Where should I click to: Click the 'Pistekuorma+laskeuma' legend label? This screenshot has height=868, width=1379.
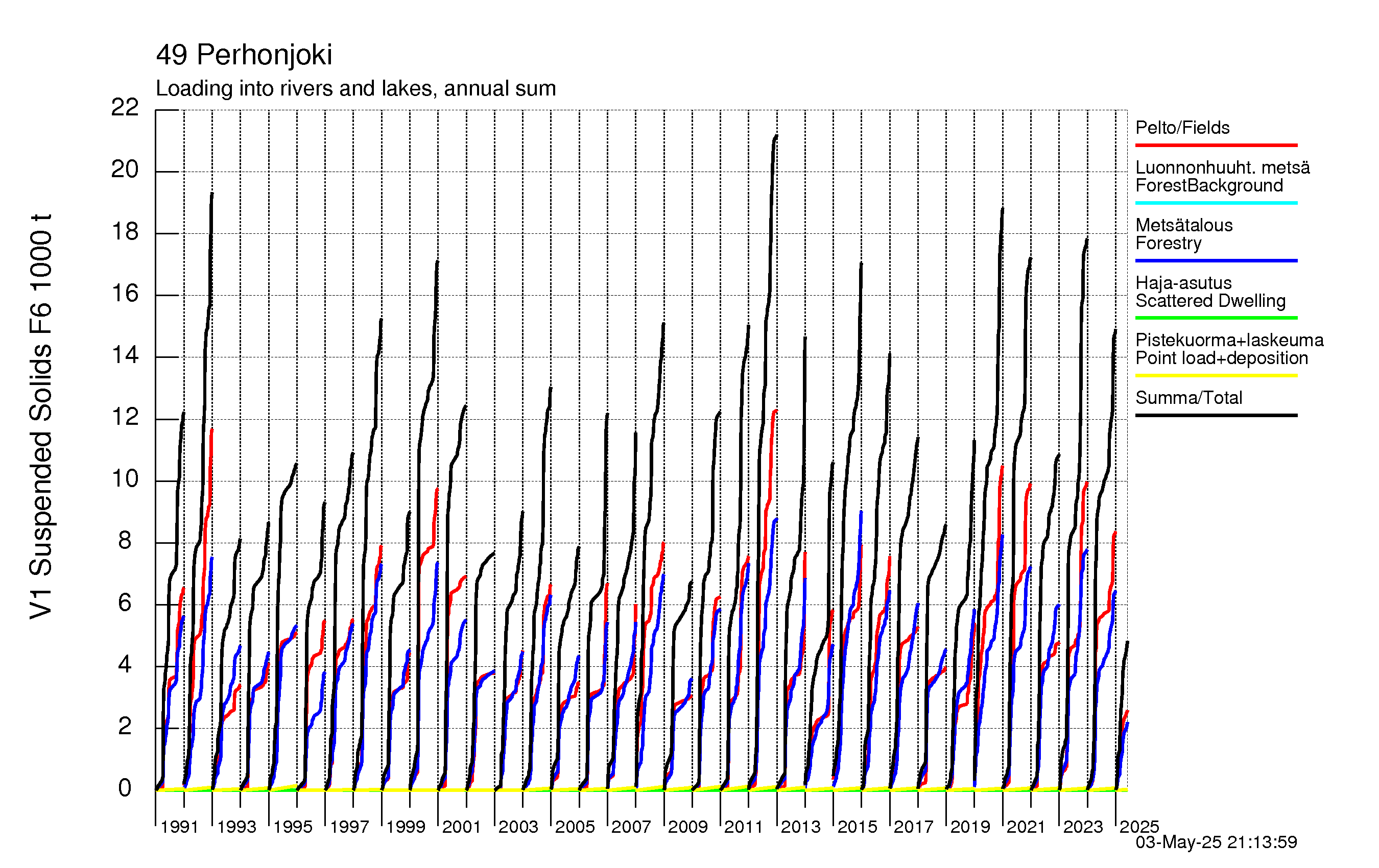(1229, 340)
